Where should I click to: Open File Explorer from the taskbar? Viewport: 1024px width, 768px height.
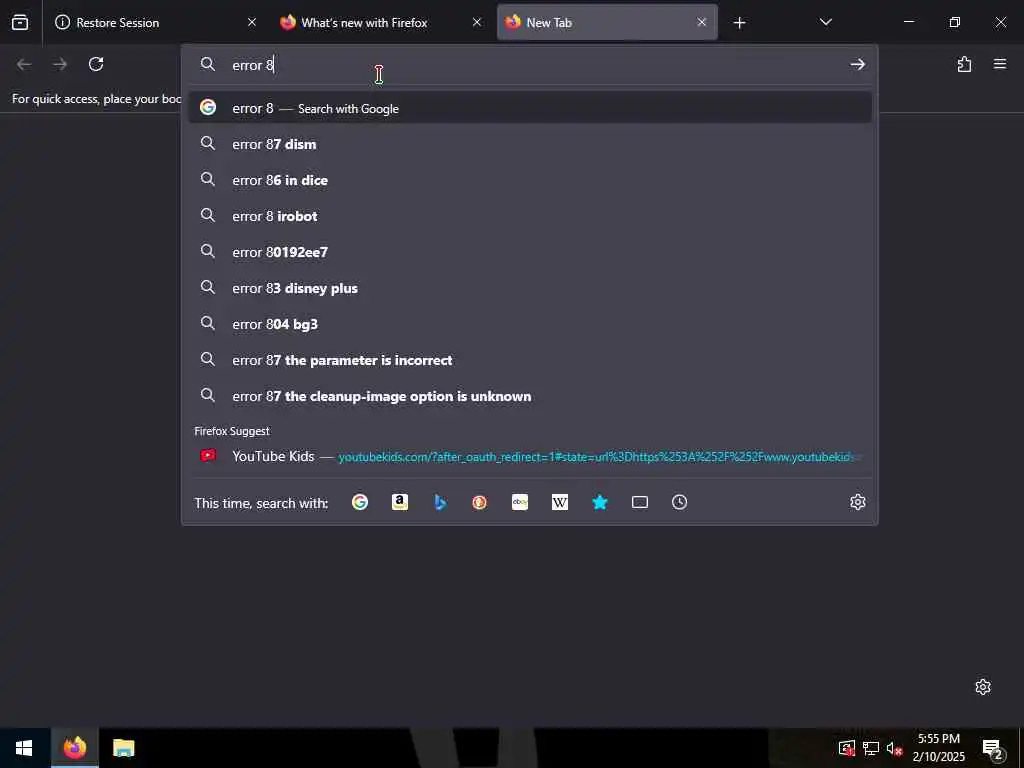point(123,748)
